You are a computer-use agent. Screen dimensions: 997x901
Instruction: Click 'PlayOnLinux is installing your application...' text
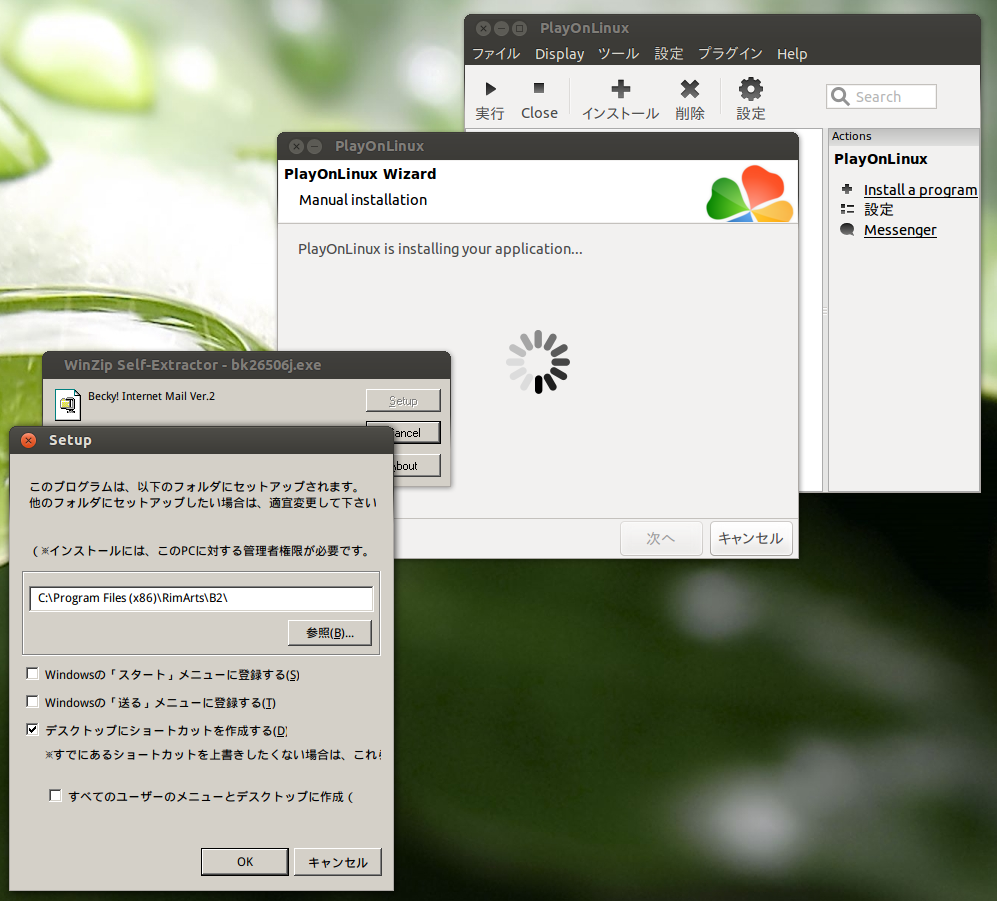tap(440, 249)
